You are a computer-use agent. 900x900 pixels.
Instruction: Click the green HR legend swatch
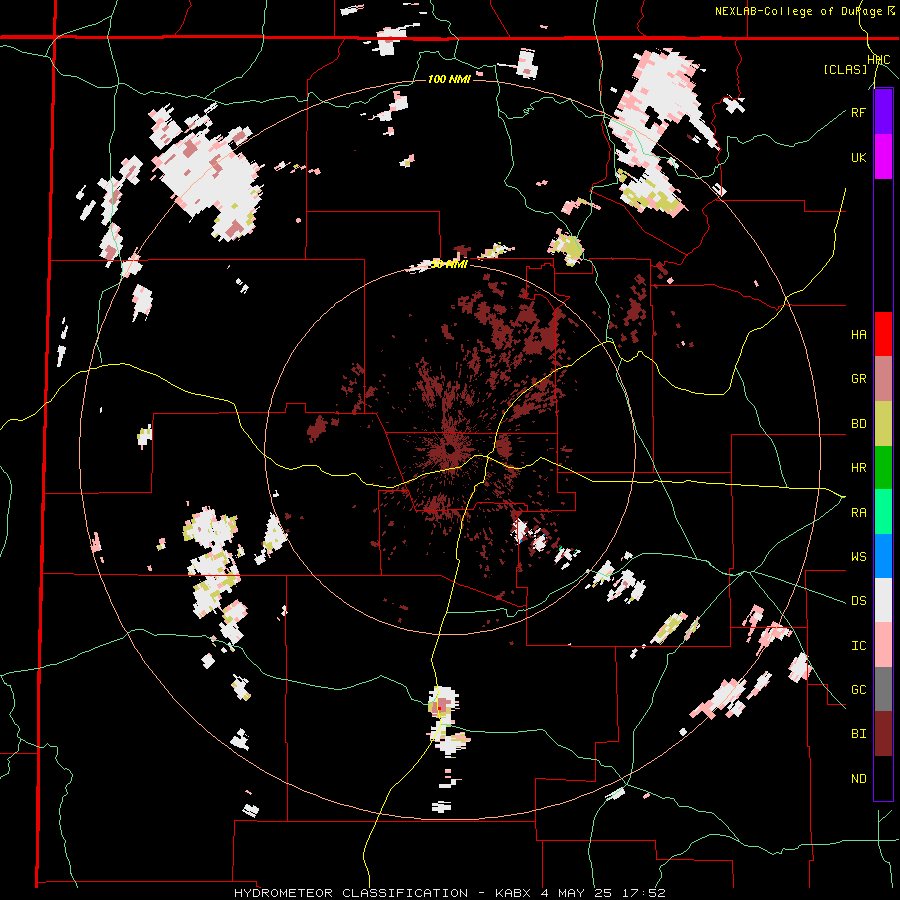(x=883, y=468)
